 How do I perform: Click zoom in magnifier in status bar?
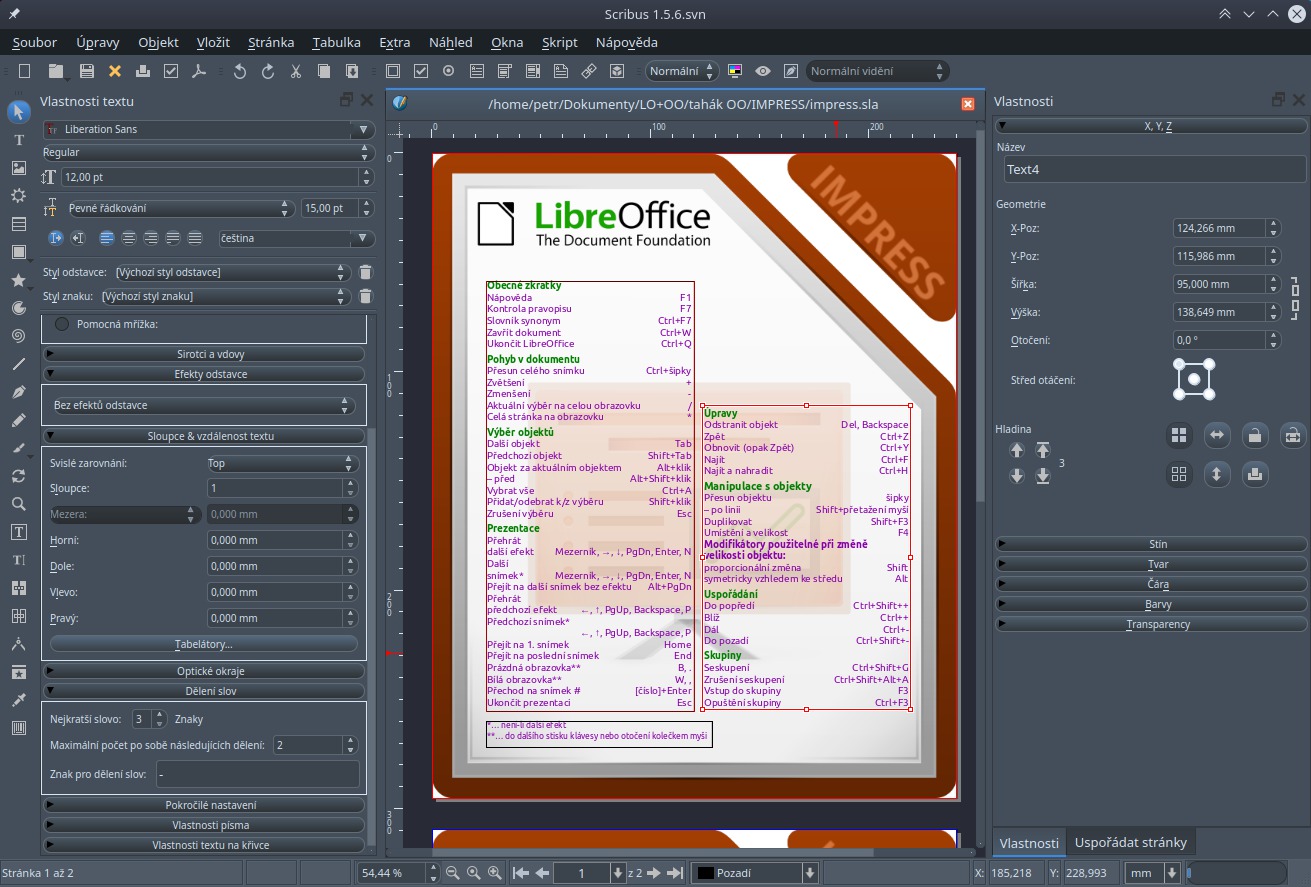click(x=495, y=873)
